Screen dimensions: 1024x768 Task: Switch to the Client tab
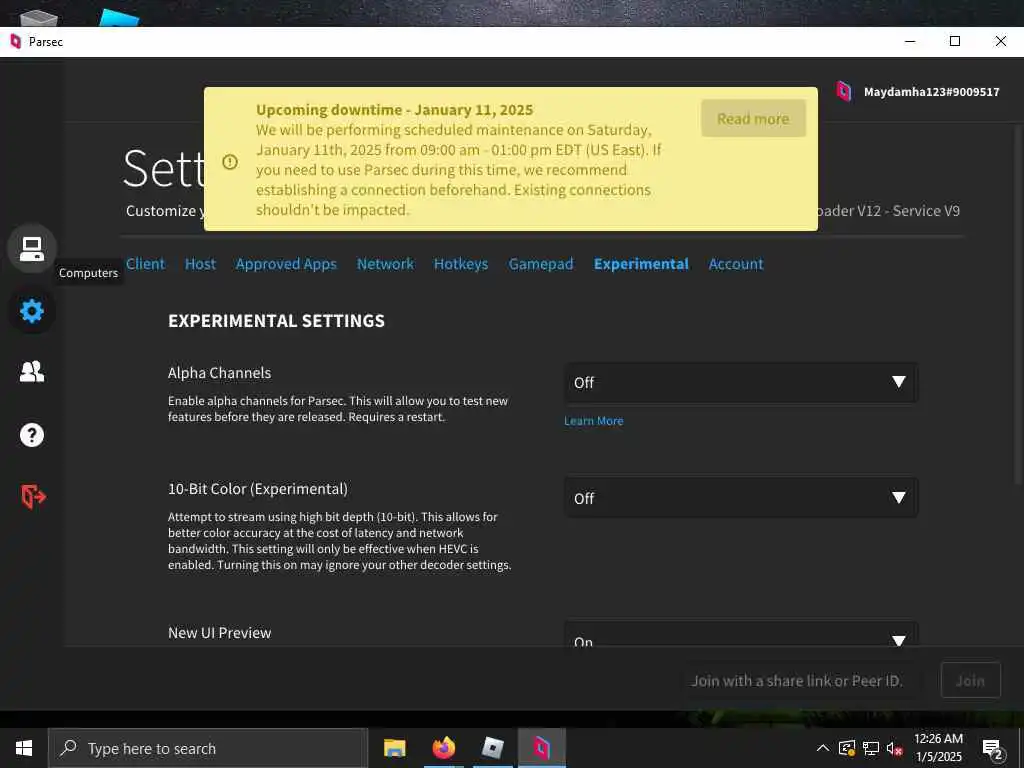tap(145, 264)
